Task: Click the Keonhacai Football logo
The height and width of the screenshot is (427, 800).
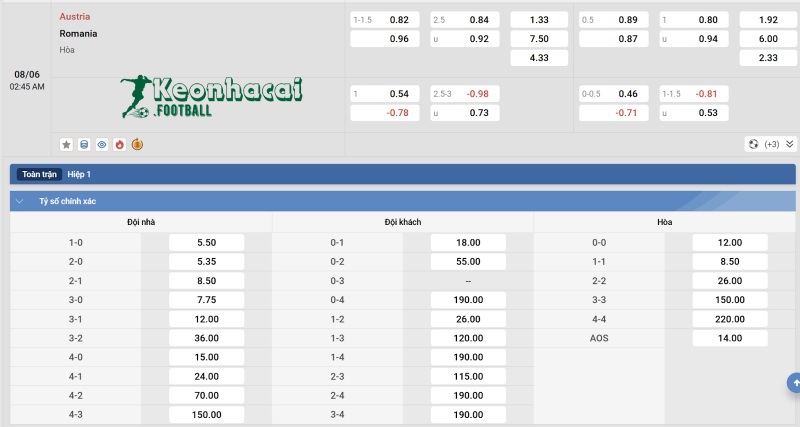Action: (210, 97)
